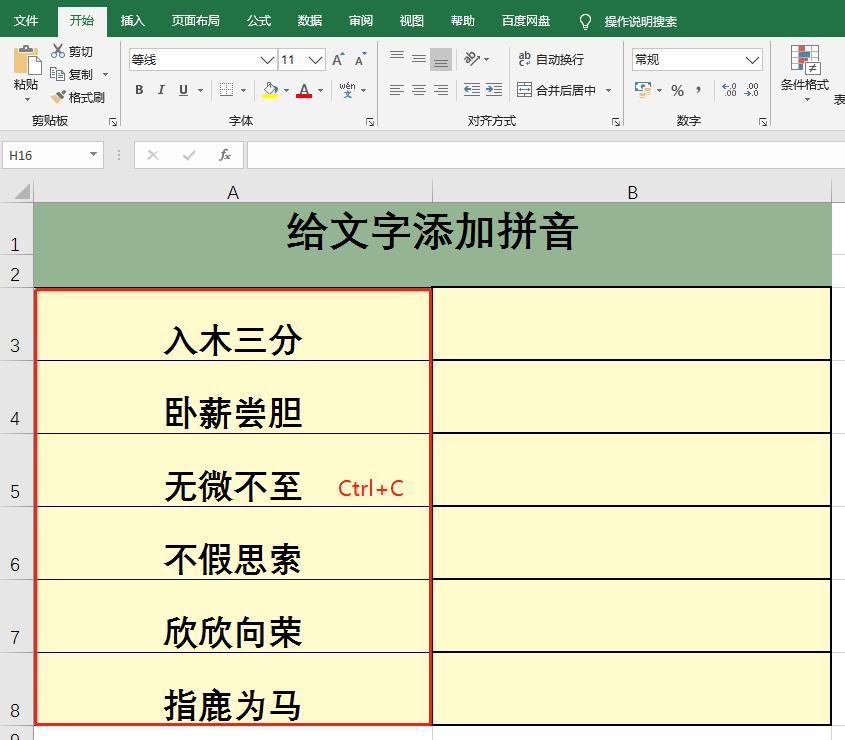Increase the font size with the A icon

coord(336,59)
